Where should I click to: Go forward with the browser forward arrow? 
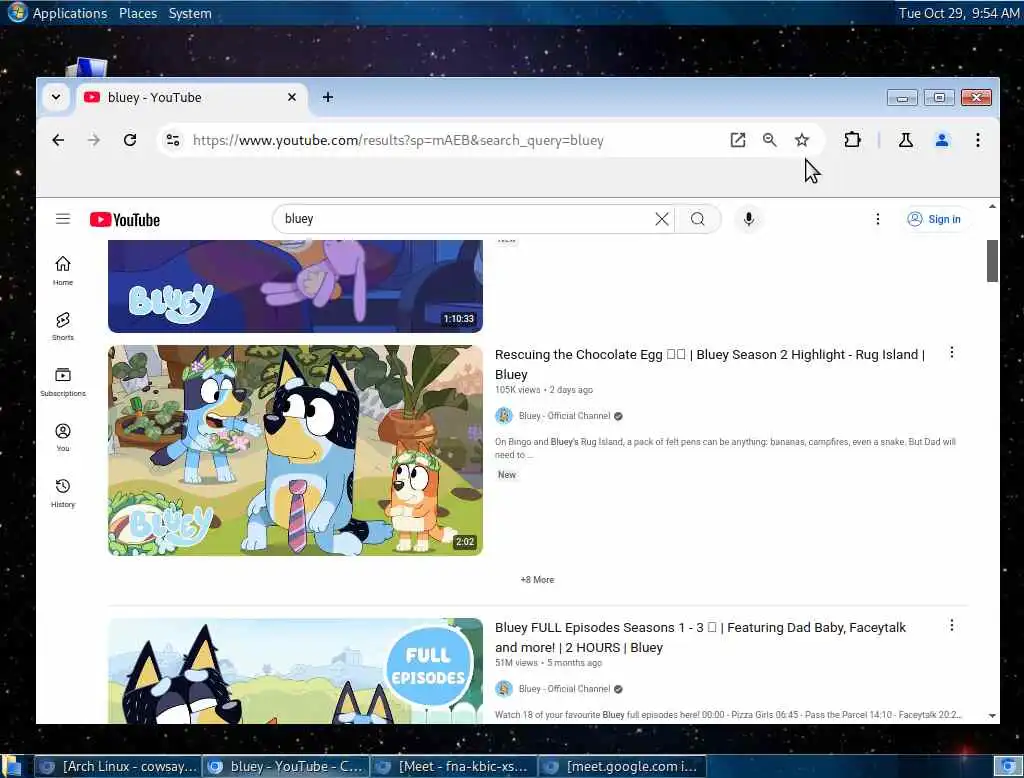point(94,140)
